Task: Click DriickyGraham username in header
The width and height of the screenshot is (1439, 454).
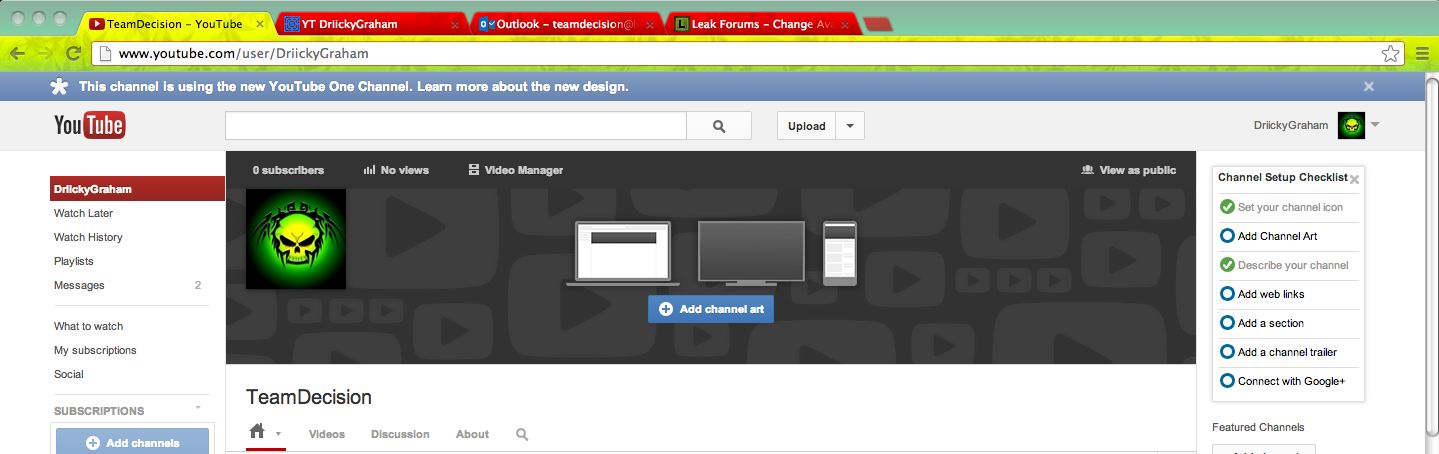Action: (x=1291, y=126)
